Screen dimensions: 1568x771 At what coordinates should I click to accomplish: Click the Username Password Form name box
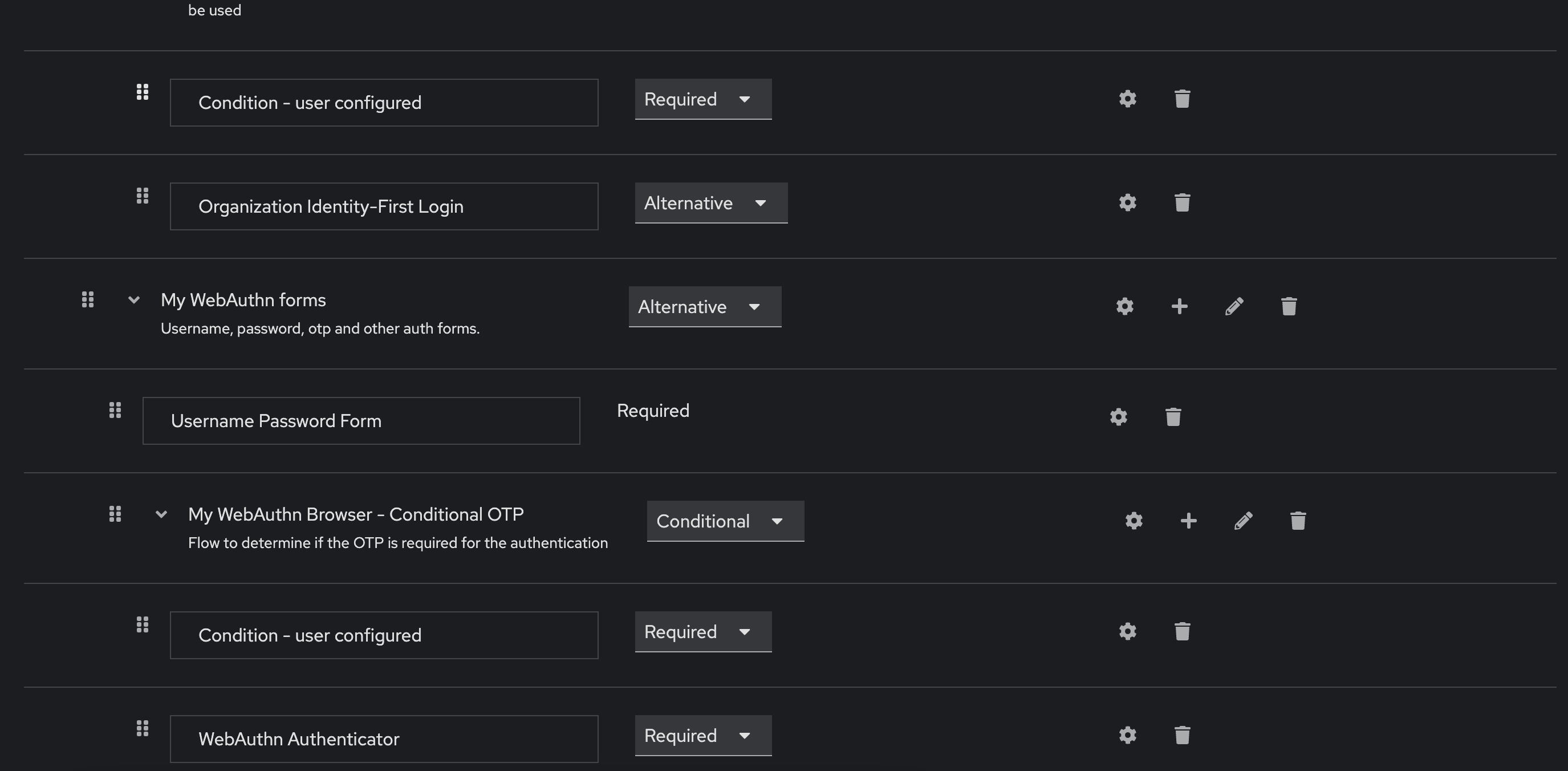click(x=361, y=421)
